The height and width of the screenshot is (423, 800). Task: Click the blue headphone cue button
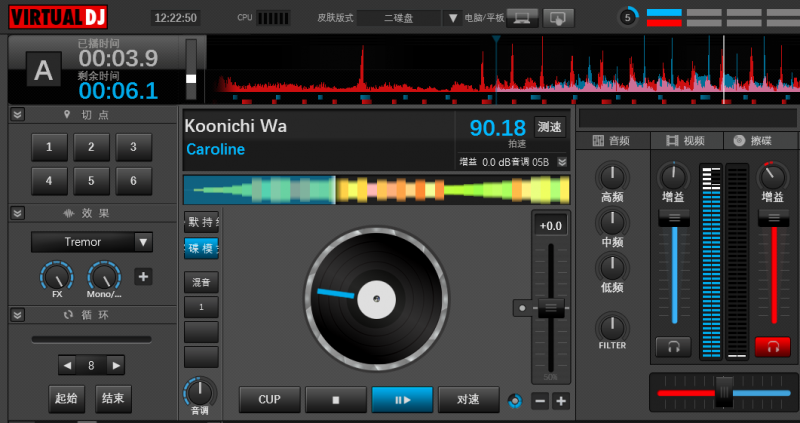[x=673, y=346]
